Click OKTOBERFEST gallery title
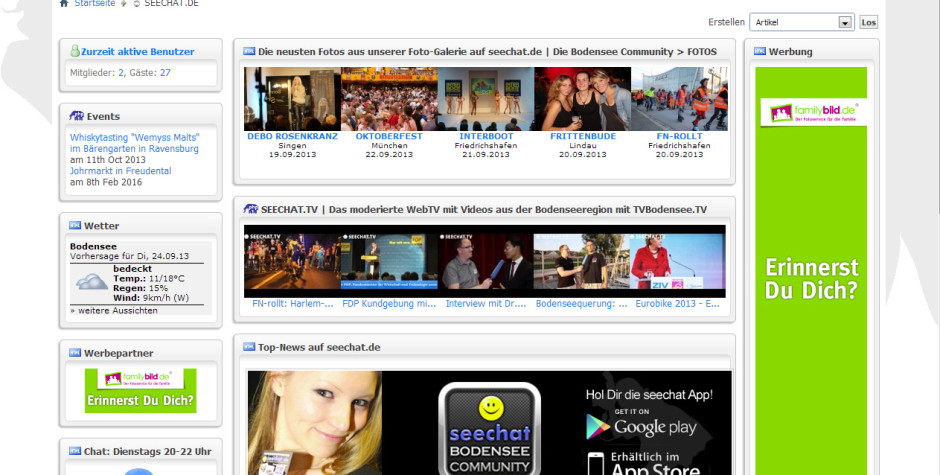 pos(389,136)
